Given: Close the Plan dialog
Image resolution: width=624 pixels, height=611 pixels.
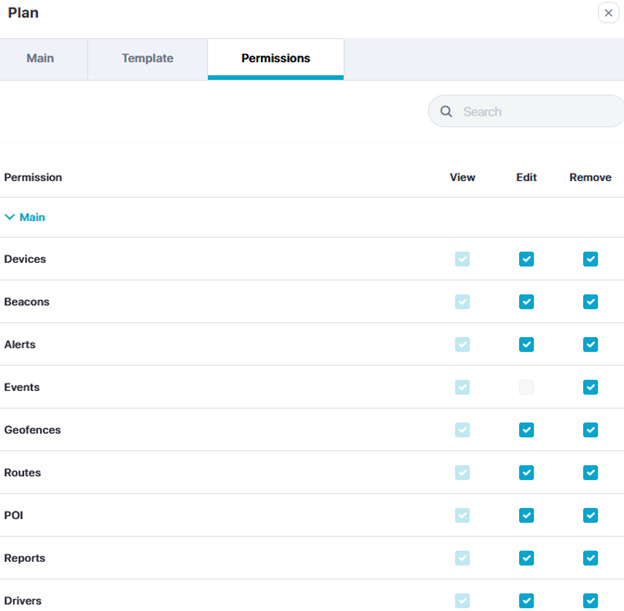Looking at the screenshot, I should (608, 13).
